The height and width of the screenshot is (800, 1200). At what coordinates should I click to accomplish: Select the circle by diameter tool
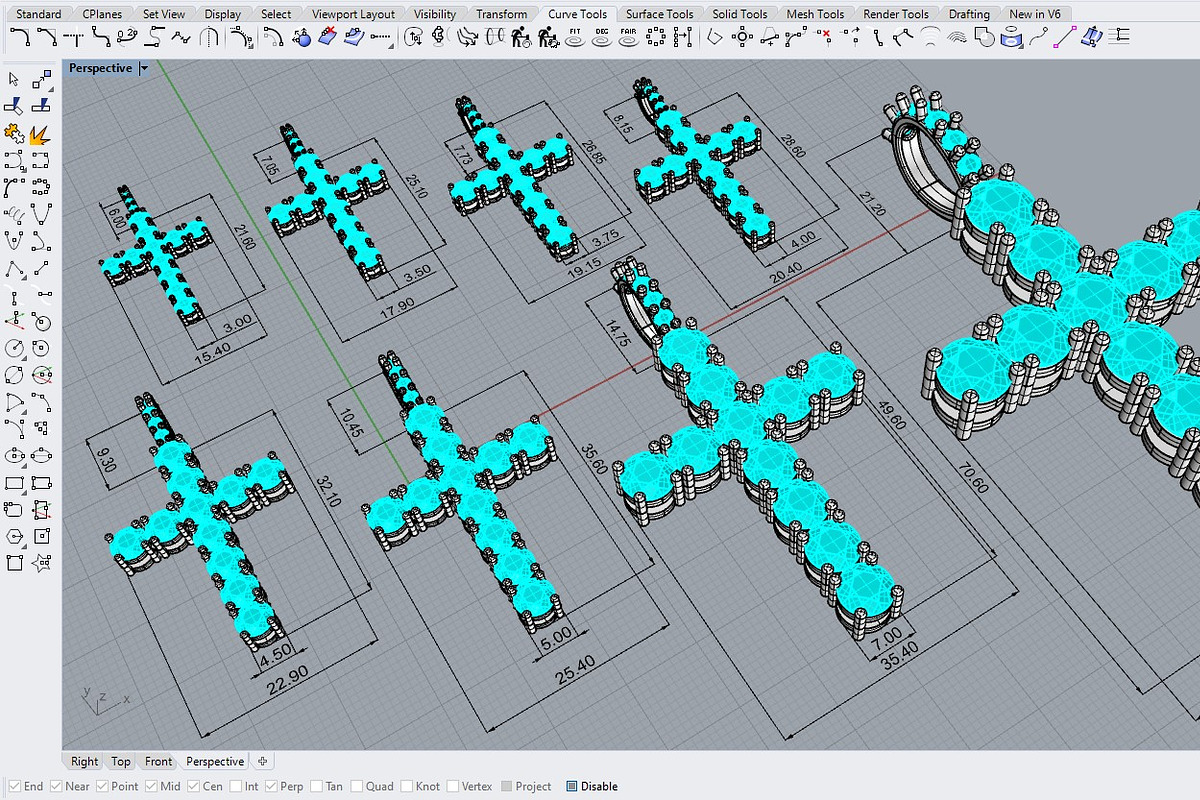click(15, 375)
